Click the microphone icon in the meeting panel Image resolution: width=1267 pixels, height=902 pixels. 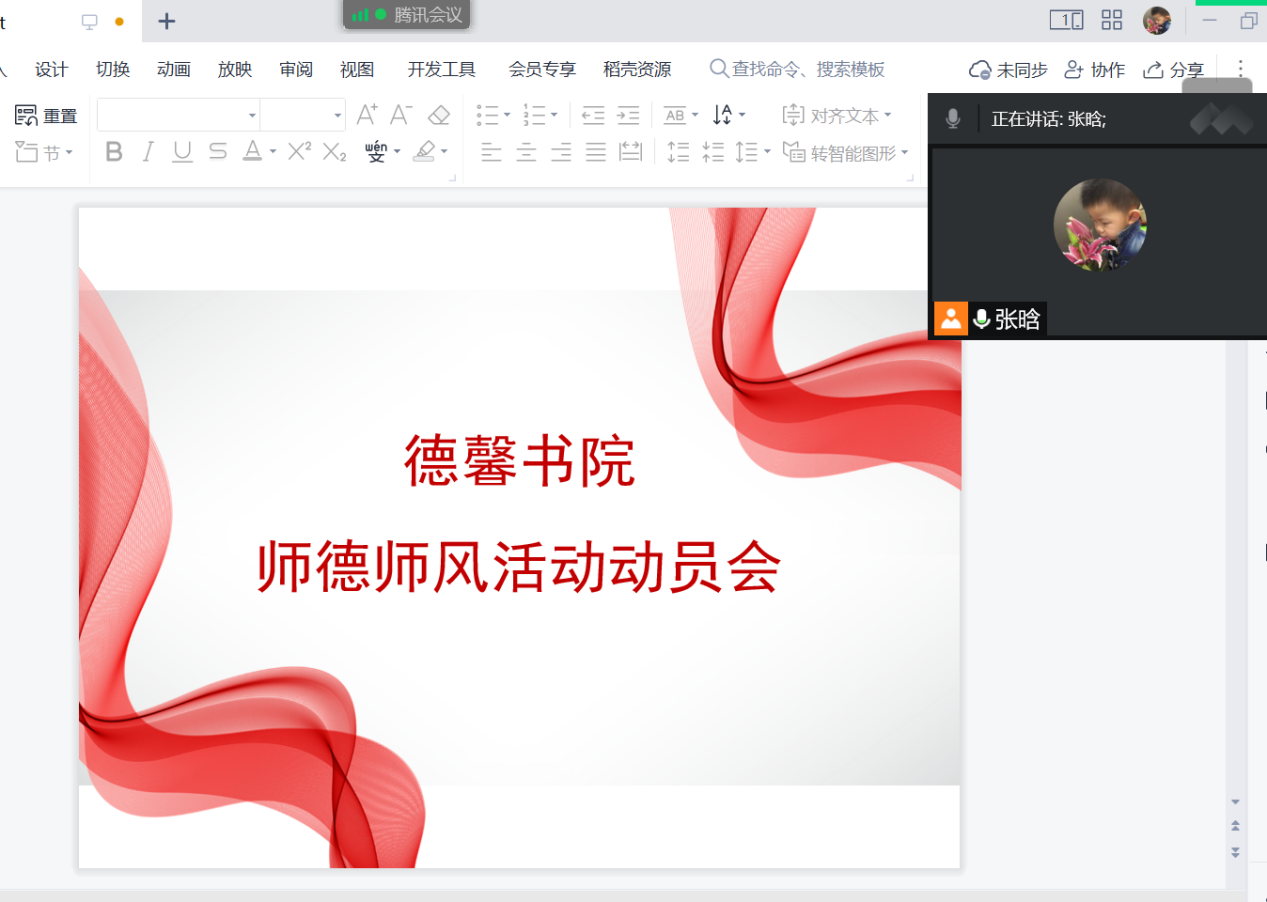pos(953,119)
